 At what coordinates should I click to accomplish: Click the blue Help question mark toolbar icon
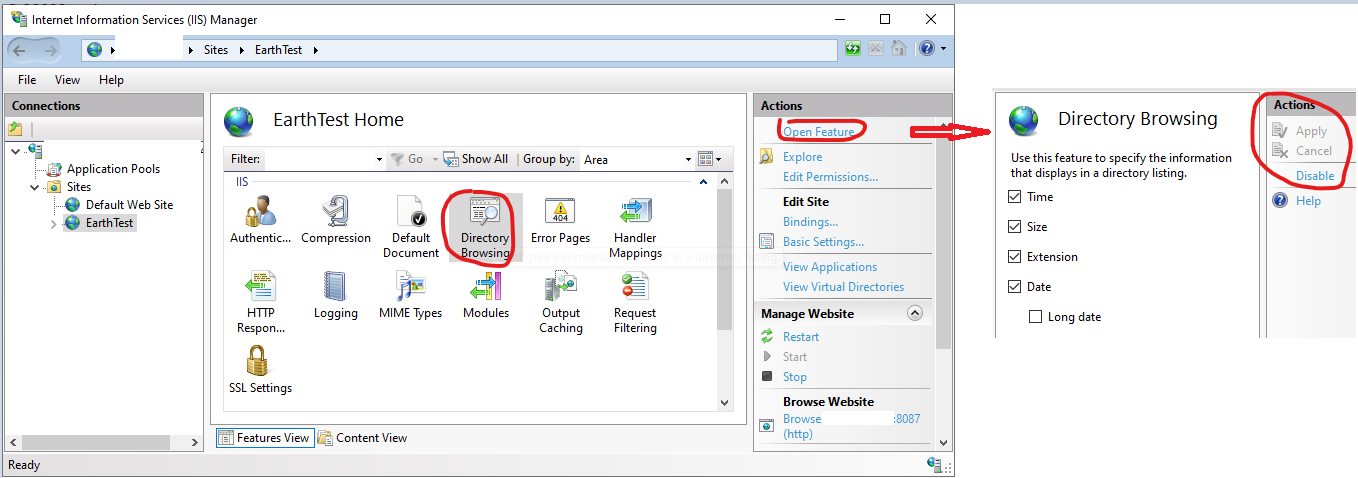(x=927, y=48)
